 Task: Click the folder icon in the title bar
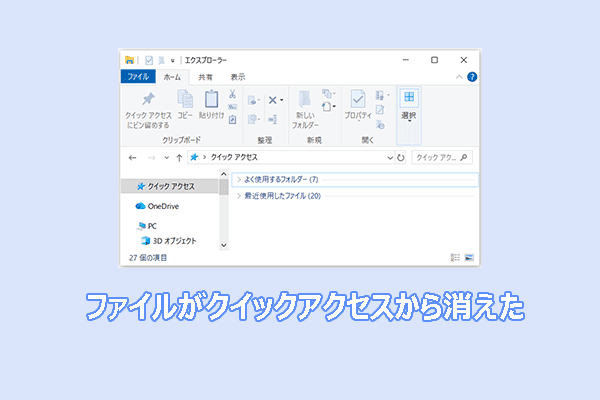129,60
